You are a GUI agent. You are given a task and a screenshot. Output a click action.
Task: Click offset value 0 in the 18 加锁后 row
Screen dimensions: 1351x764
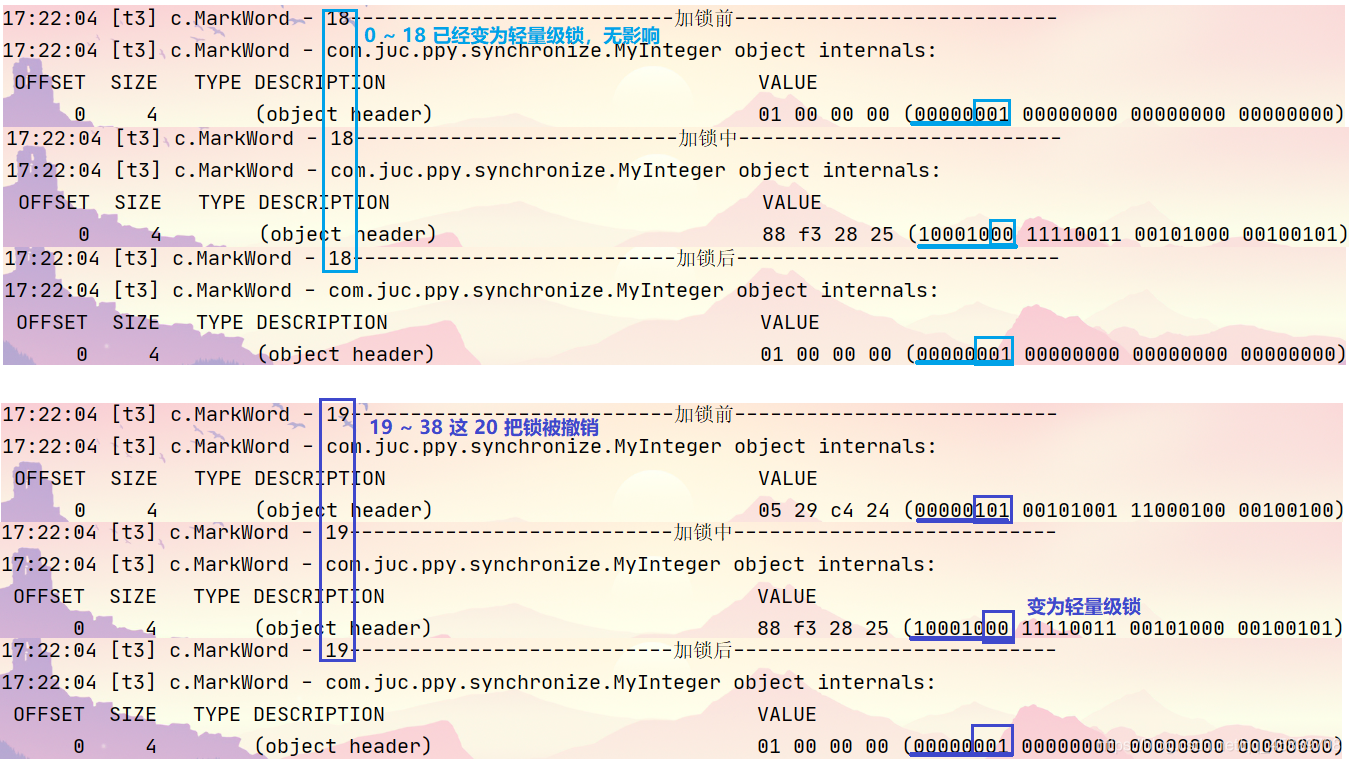(81, 354)
